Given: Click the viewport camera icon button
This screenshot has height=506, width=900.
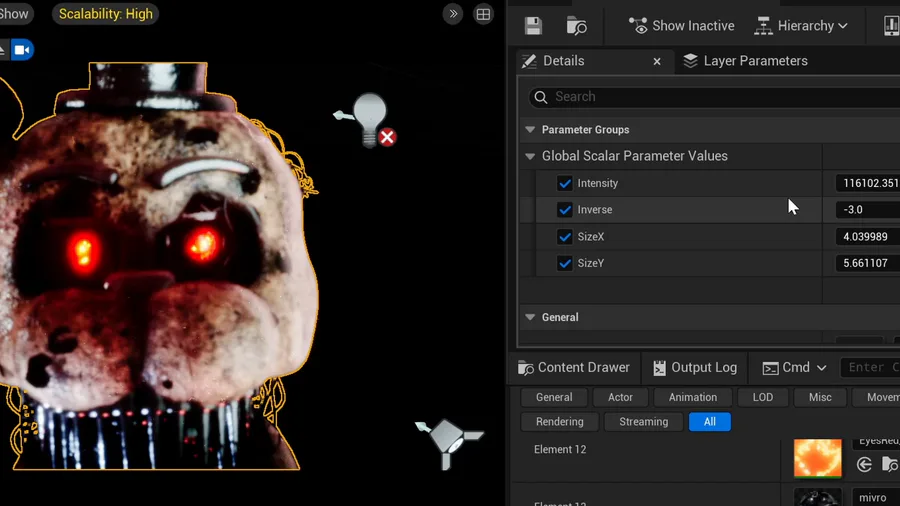Looking at the screenshot, I should pos(22,50).
